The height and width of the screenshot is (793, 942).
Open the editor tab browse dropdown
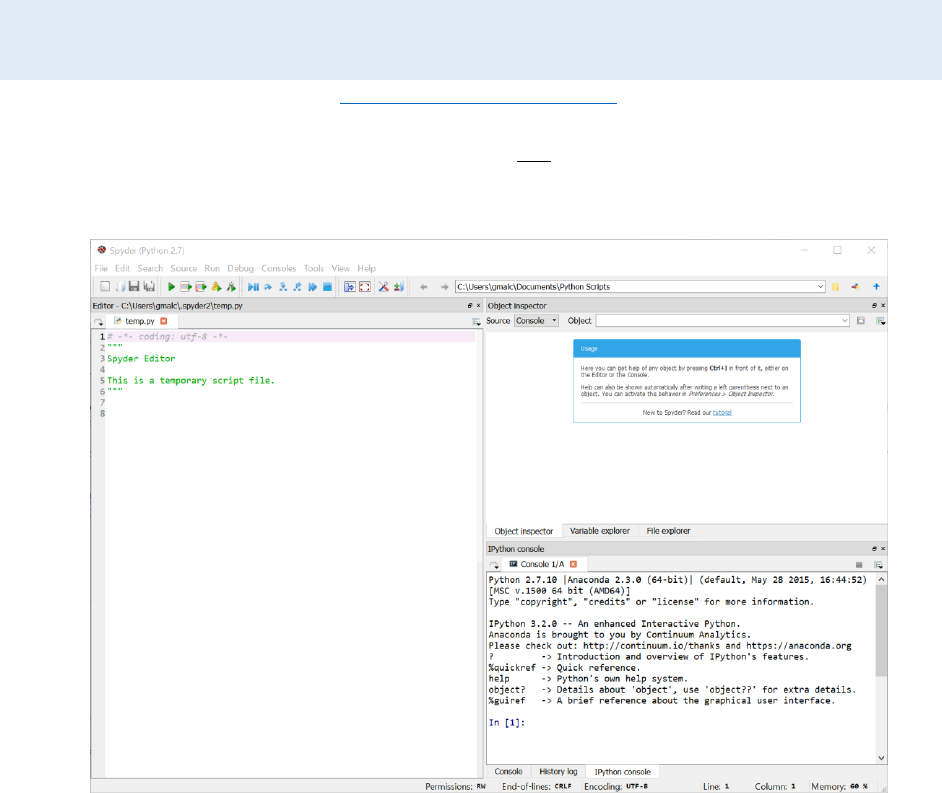pos(99,322)
